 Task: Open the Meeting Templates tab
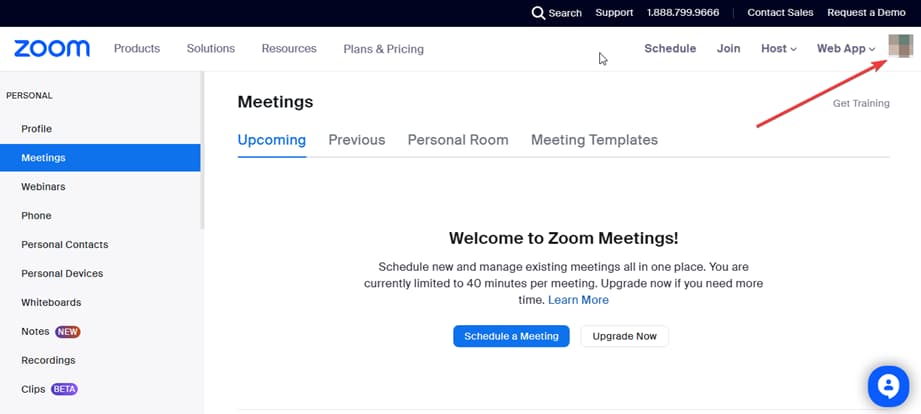tap(594, 140)
